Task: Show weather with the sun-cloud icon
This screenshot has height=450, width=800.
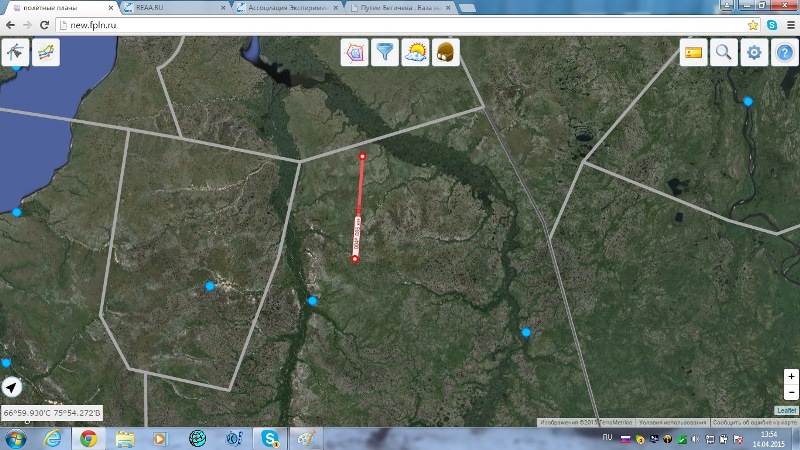Action: 415,53
